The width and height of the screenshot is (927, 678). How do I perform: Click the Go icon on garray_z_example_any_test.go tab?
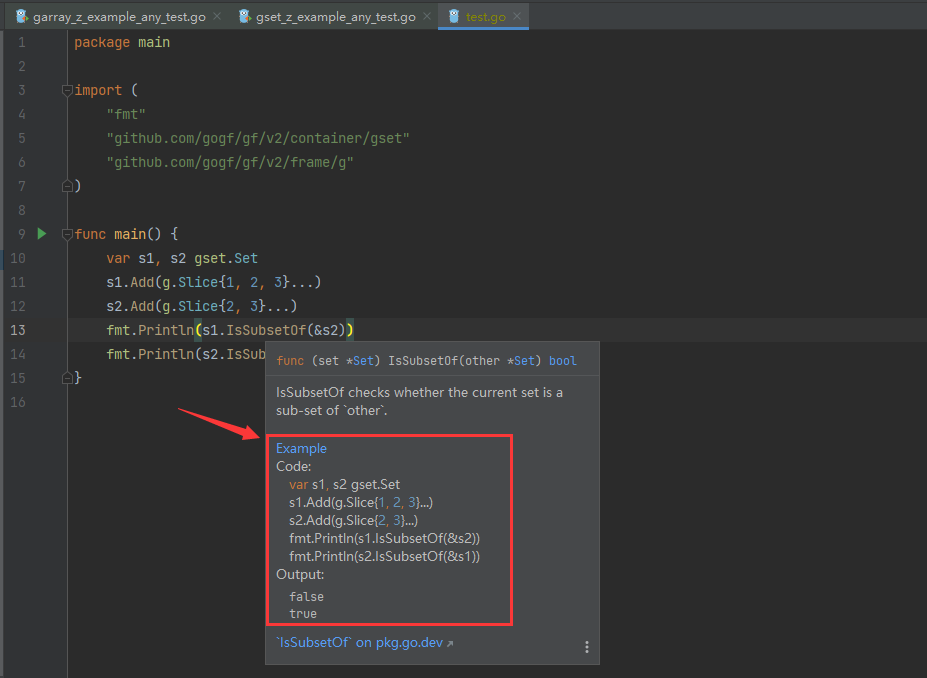pyautogui.click(x=21, y=17)
